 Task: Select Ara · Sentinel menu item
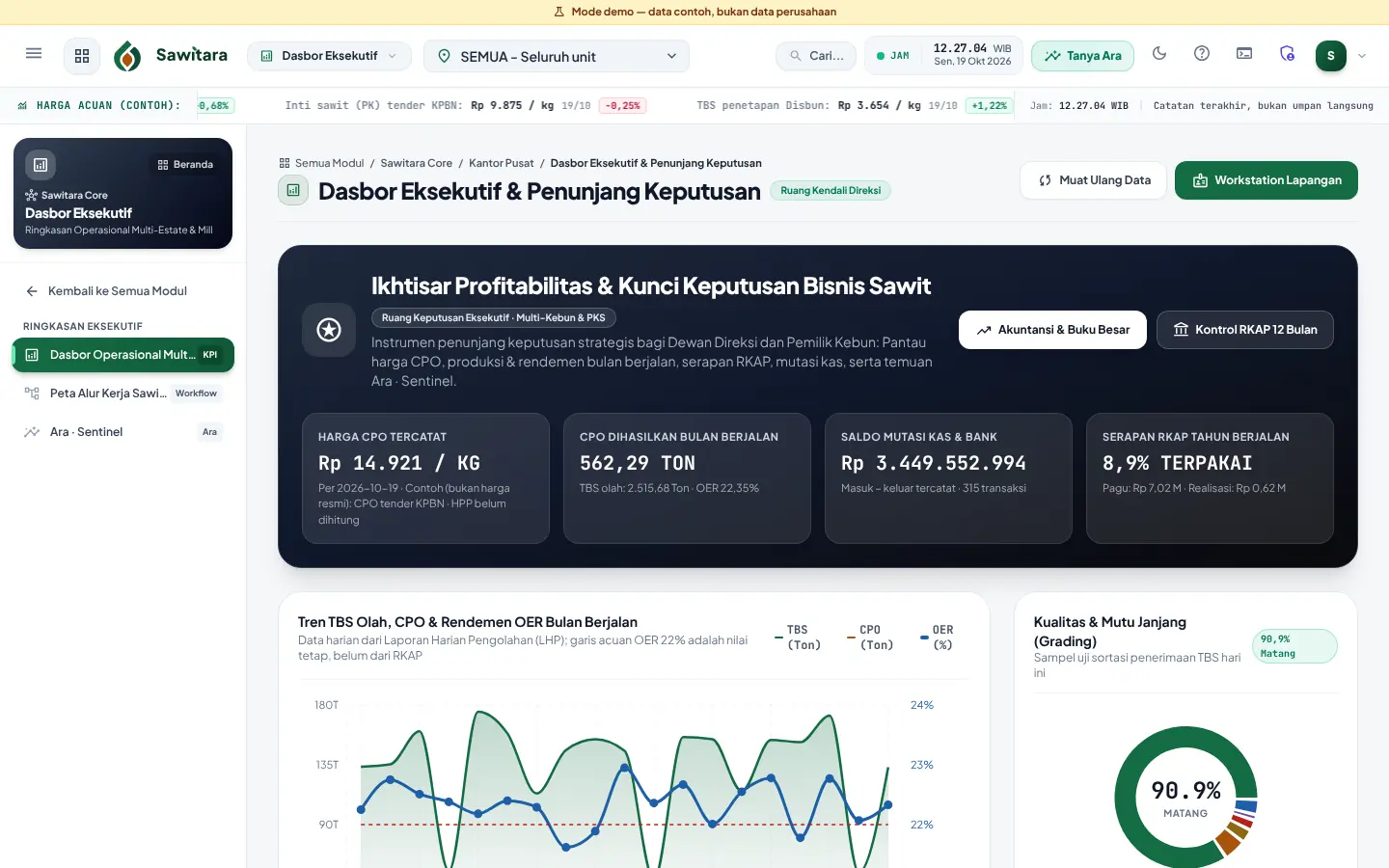coord(123,432)
